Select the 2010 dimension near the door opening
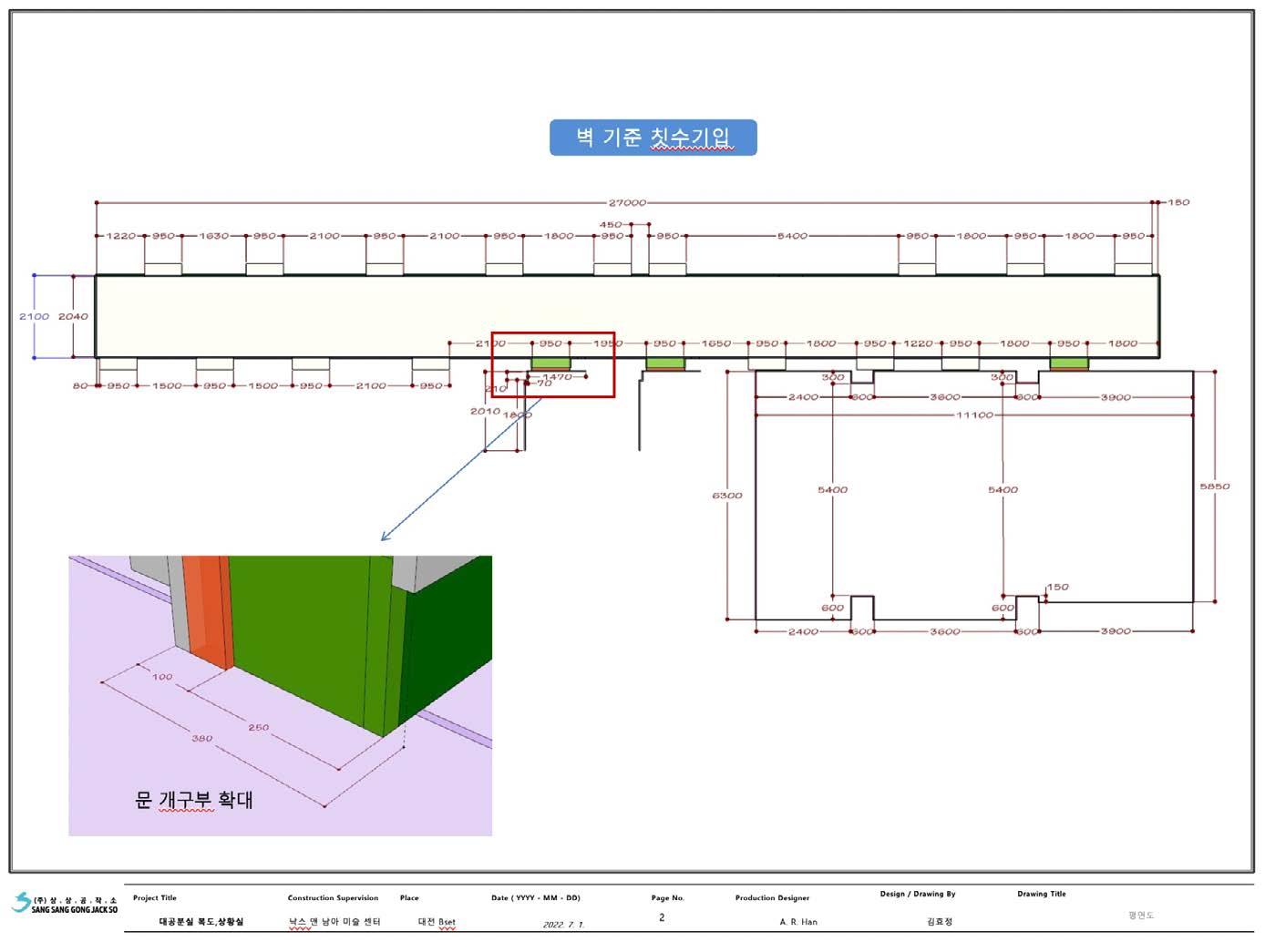Screen dimensions: 1265x952 point(485,411)
